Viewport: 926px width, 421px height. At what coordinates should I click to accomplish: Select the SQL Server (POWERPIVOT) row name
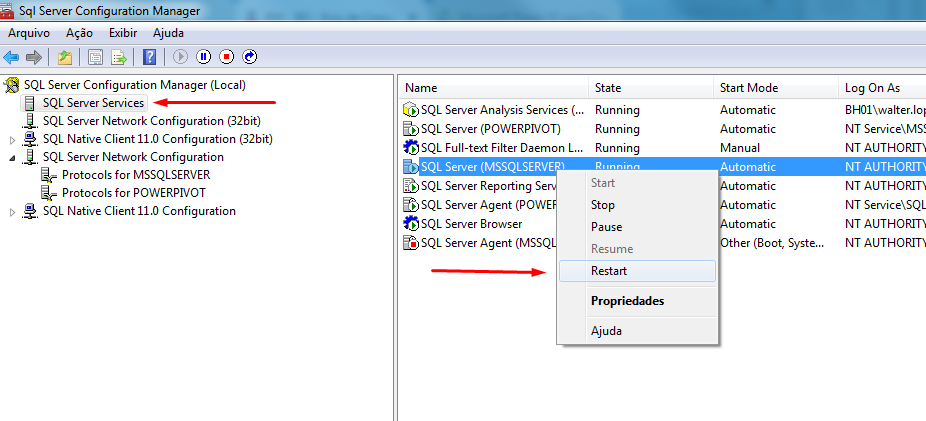(x=491, y=129)
